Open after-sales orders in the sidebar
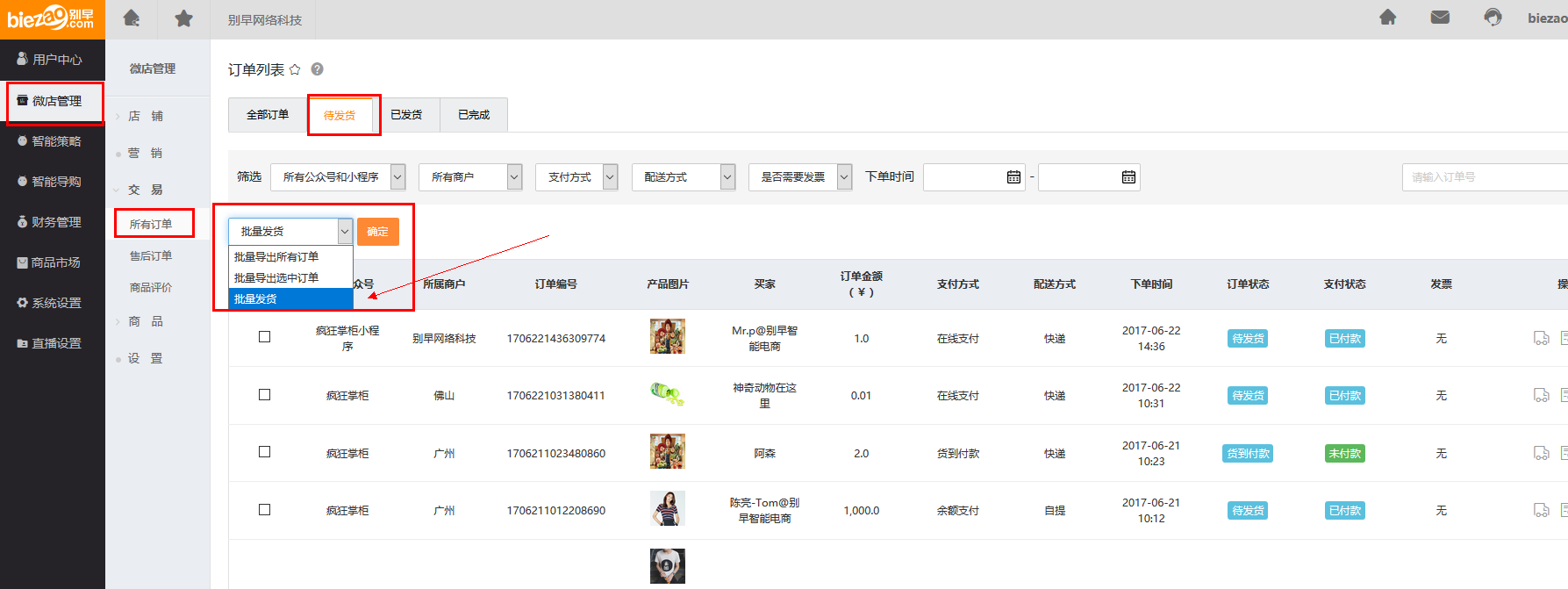This screenshot has width=1568, height=589. point(151,256)
